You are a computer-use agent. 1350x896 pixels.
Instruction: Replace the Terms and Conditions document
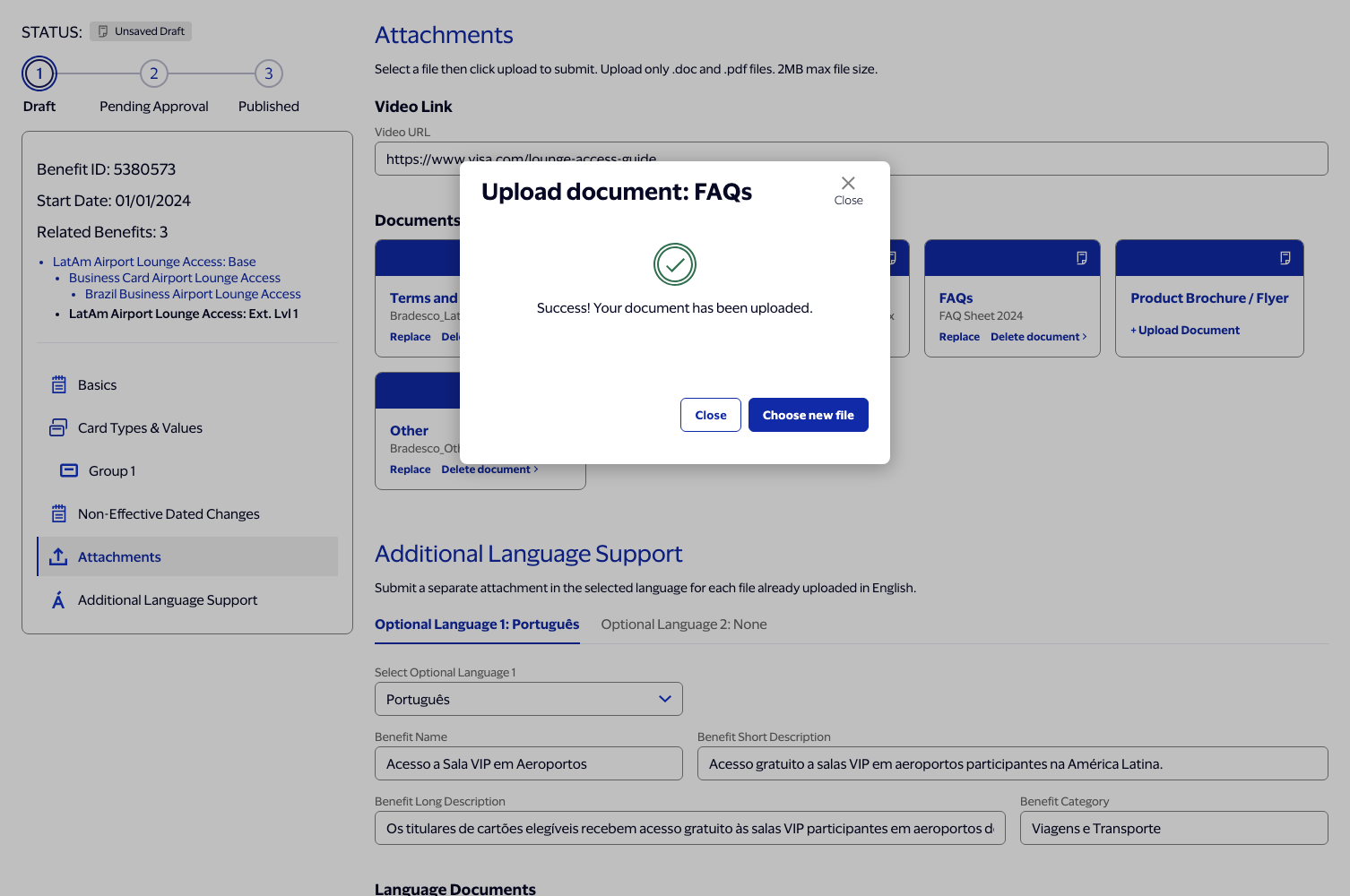(x=411, y=337)
